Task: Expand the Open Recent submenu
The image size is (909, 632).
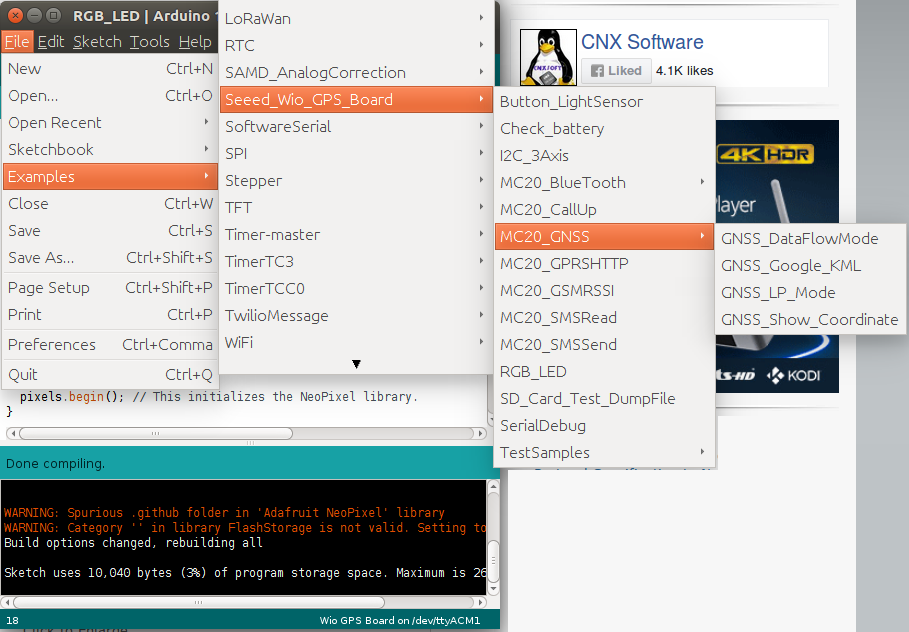Action: (110, 123)
